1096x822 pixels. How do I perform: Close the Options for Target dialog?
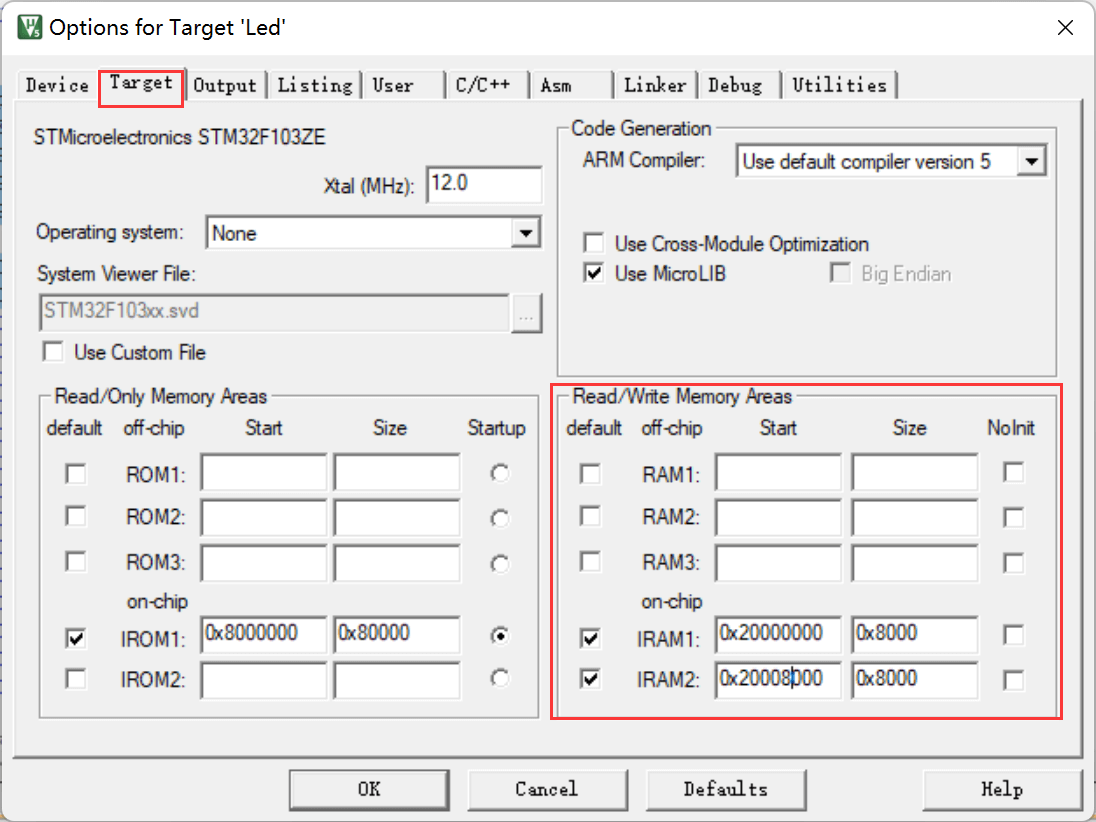tap(1065, 28)
